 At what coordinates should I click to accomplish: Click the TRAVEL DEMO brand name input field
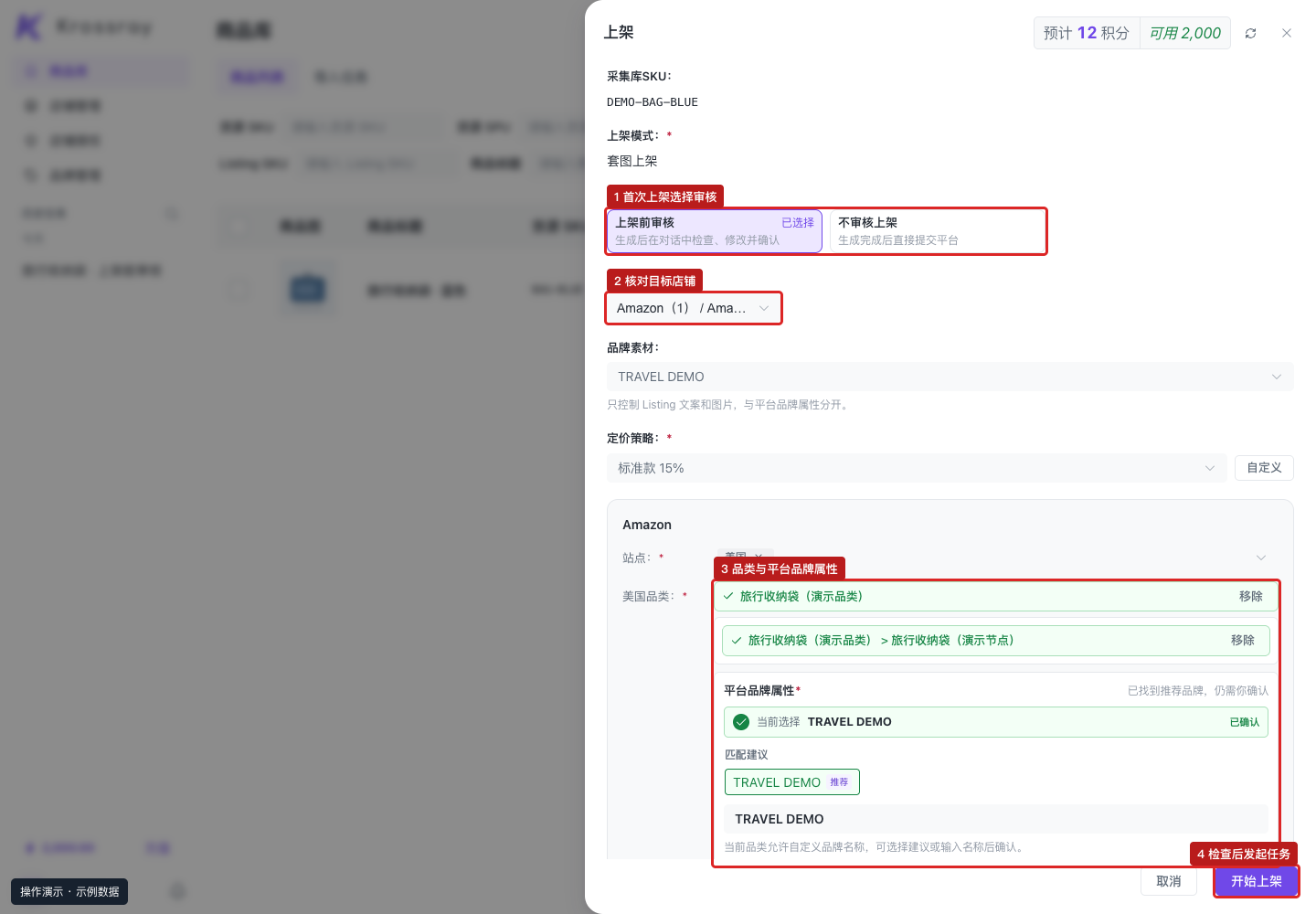[x=995, y=819]
